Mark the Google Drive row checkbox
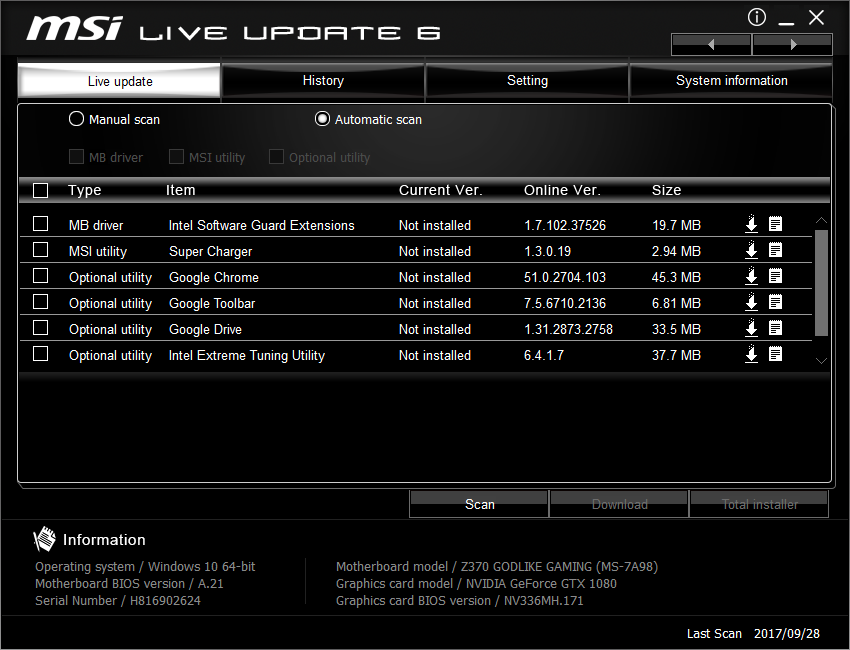Image resolution: width=850 pixels, height=650 pixels. 41,328
